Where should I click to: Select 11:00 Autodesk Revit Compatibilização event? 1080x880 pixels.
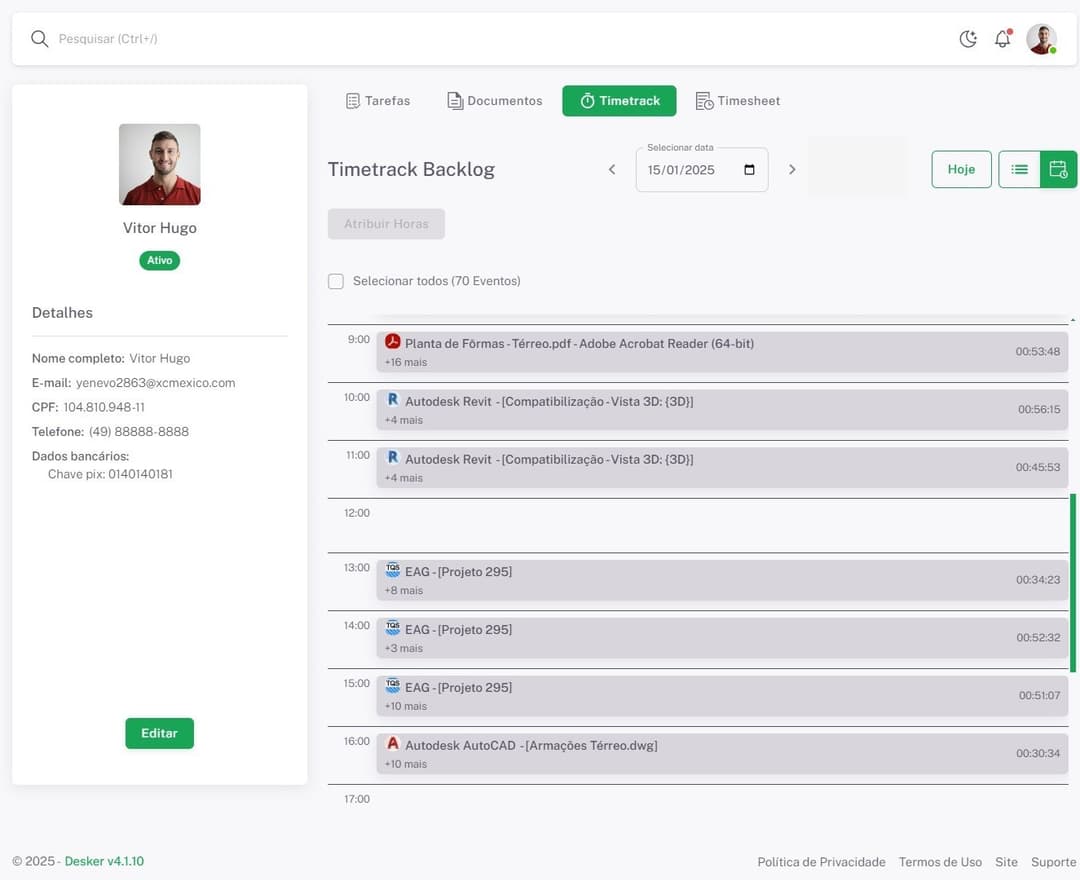click(x=722, y=468)
